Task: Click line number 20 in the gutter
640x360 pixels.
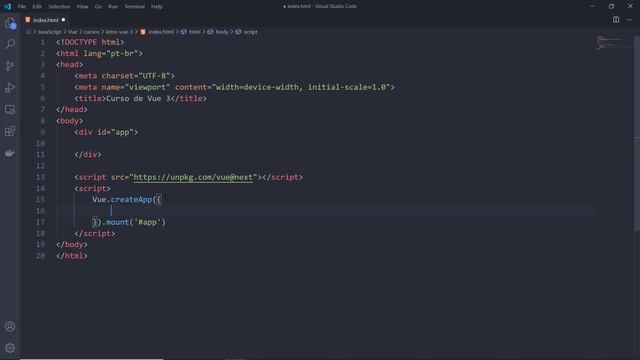Action: 40,256
